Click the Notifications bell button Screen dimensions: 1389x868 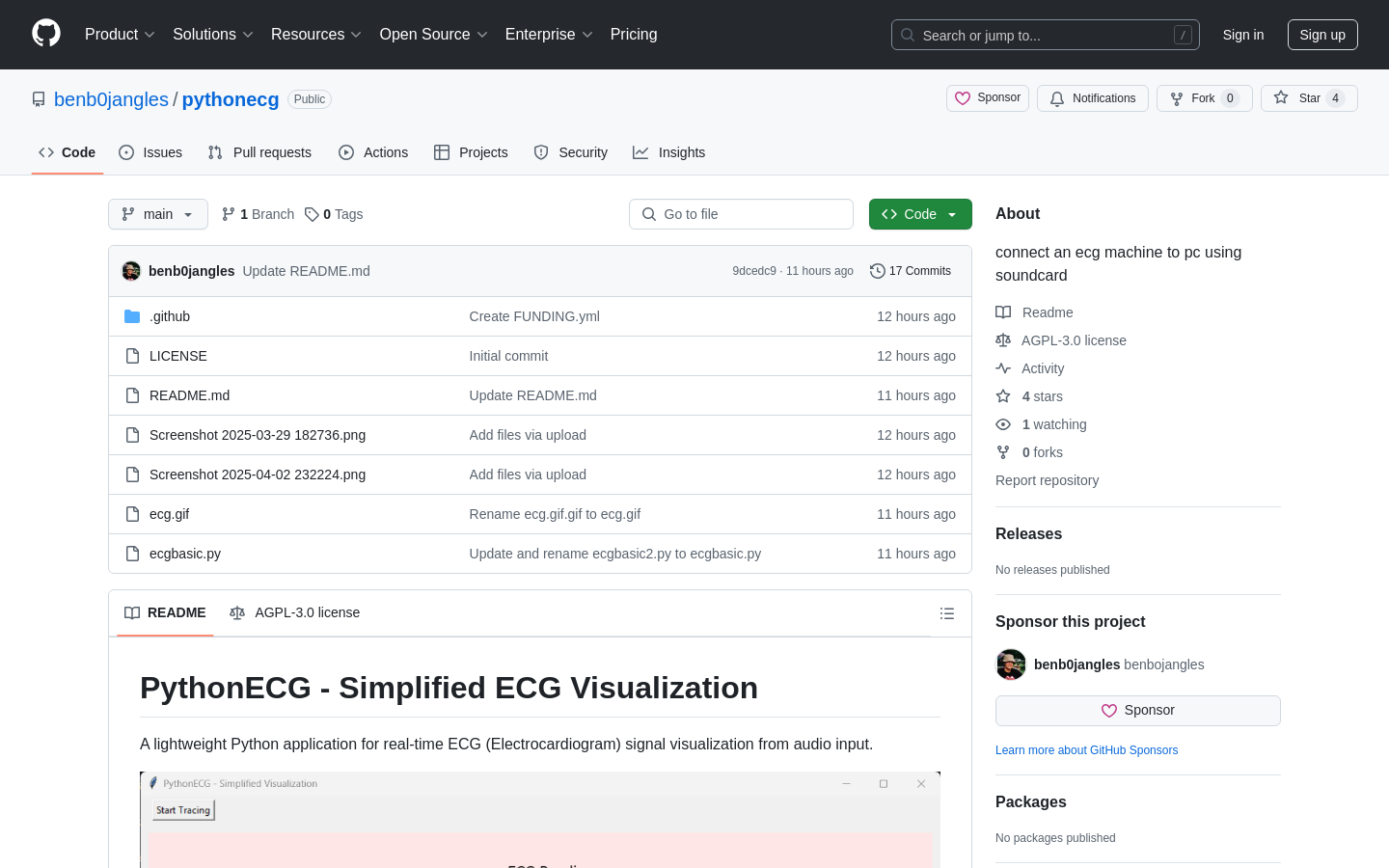1093,98
